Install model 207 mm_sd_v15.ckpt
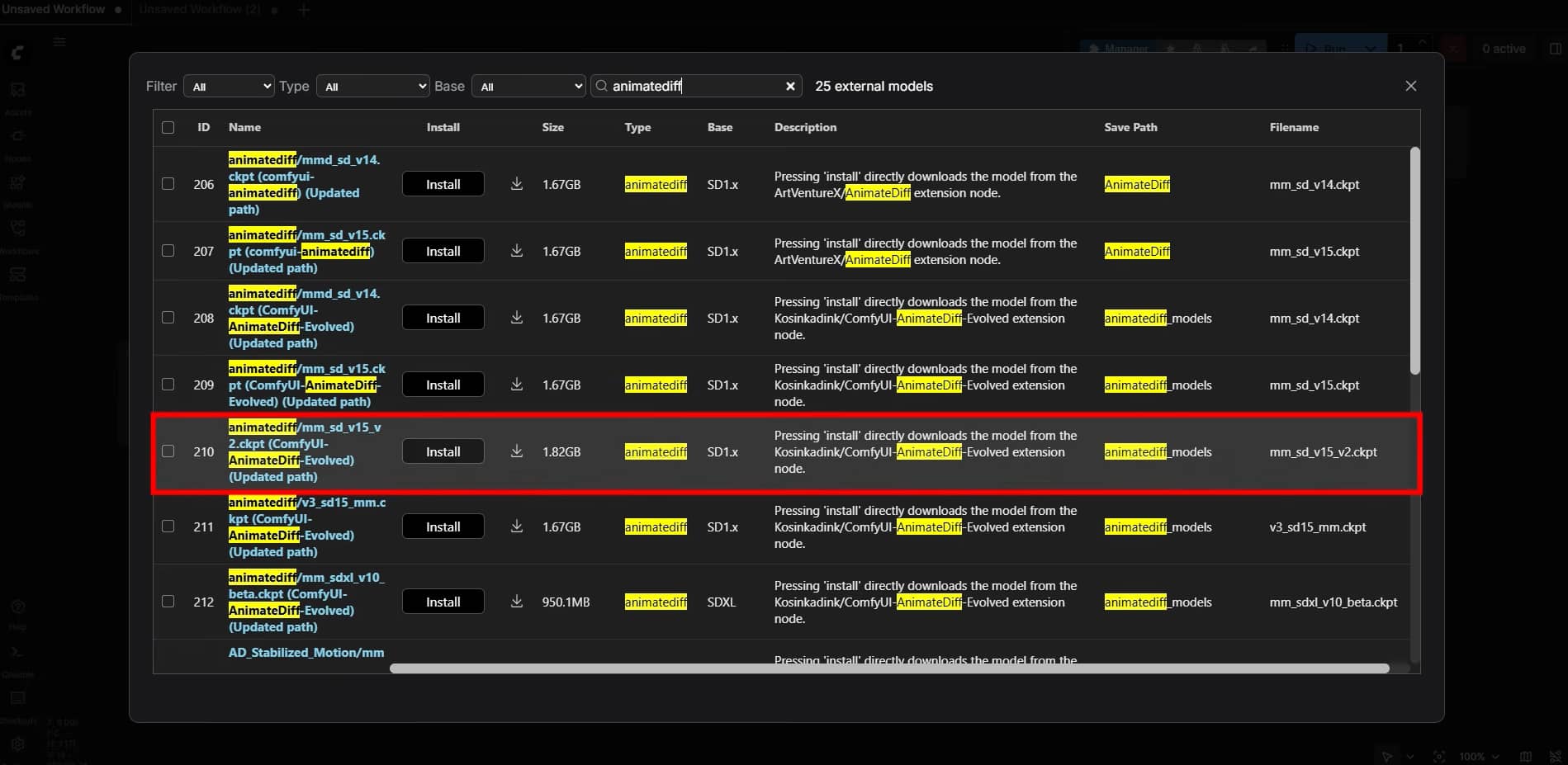 (443, 251)
